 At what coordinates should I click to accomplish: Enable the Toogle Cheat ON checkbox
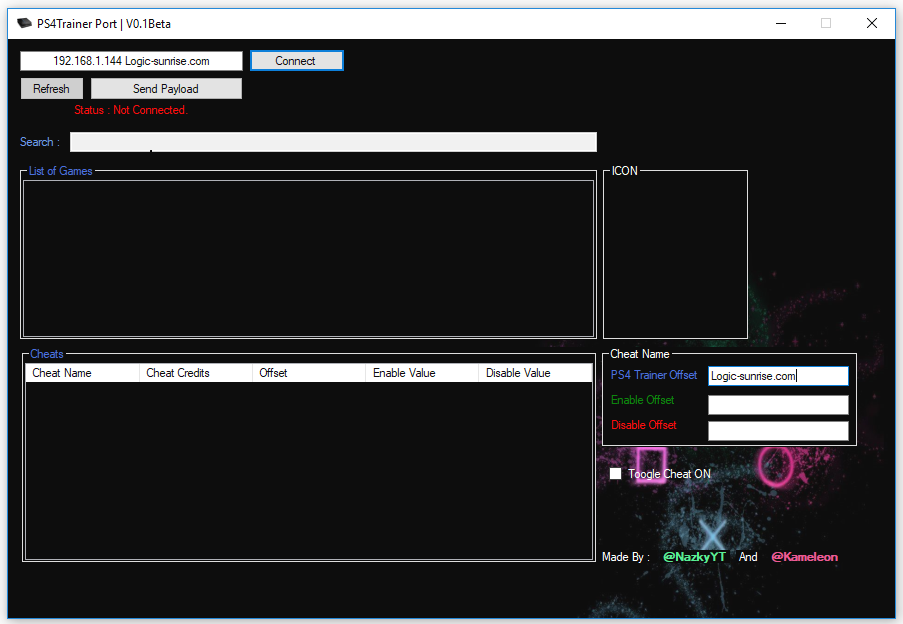point(616,474)
